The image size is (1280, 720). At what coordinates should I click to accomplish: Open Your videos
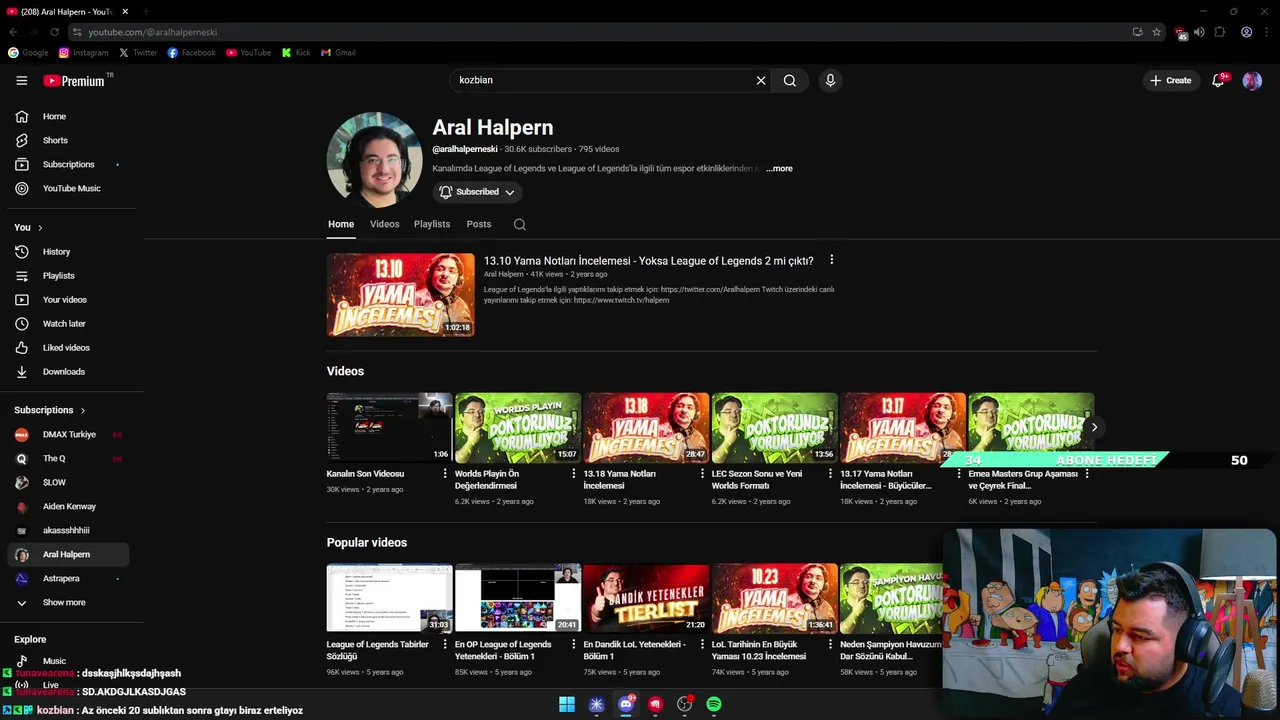click(x=68, y=300)
